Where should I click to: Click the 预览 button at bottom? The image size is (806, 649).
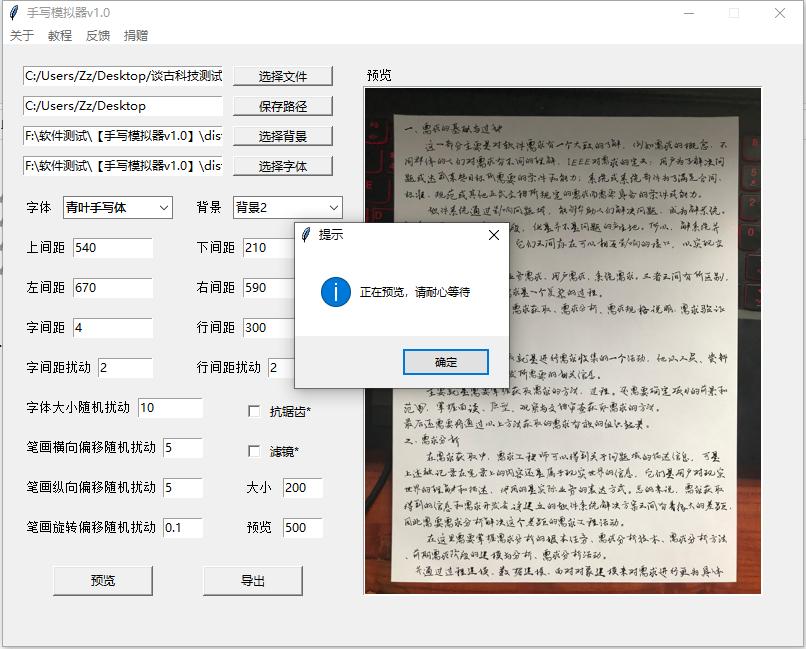103,581
